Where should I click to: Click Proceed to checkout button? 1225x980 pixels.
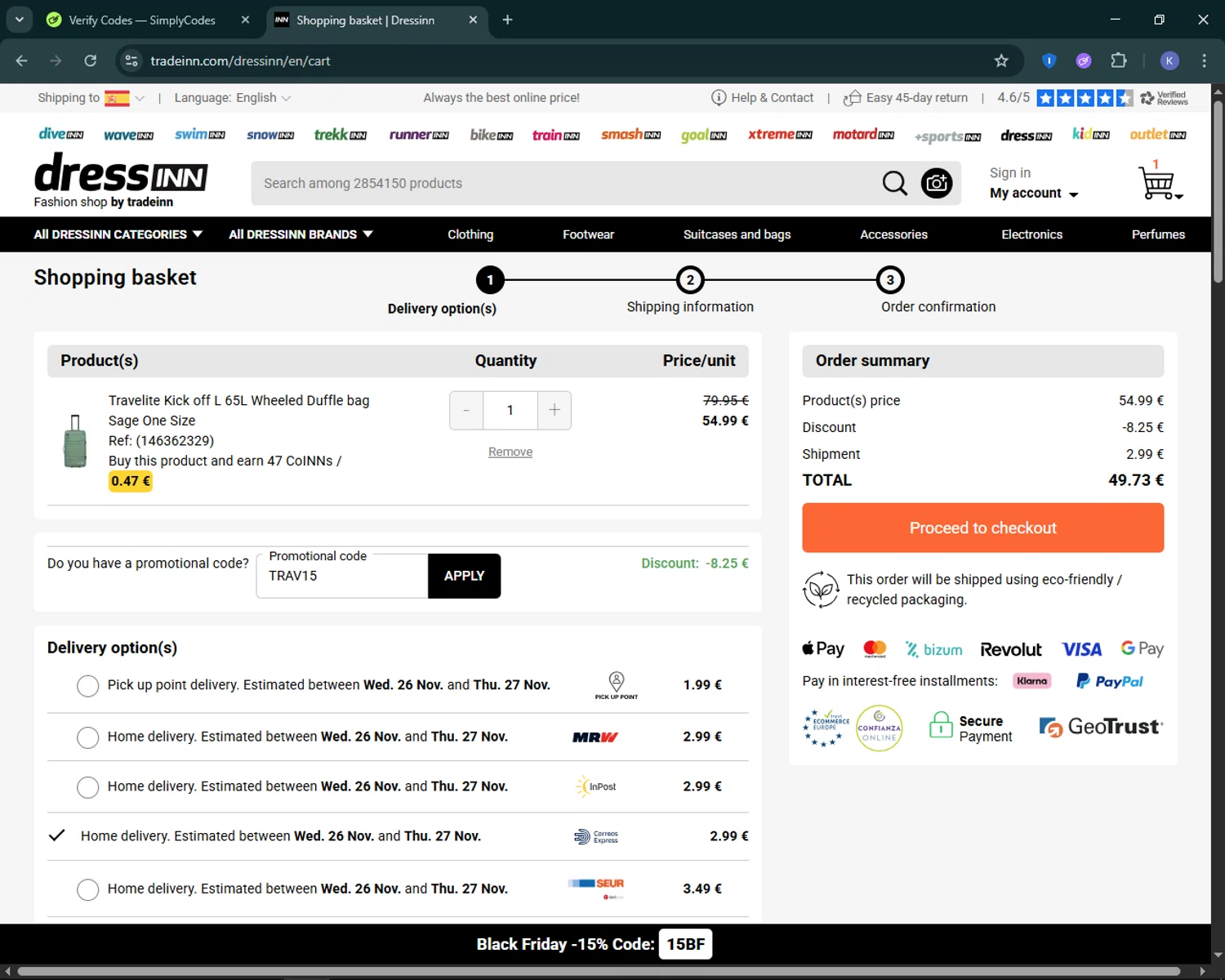point(982,528)
